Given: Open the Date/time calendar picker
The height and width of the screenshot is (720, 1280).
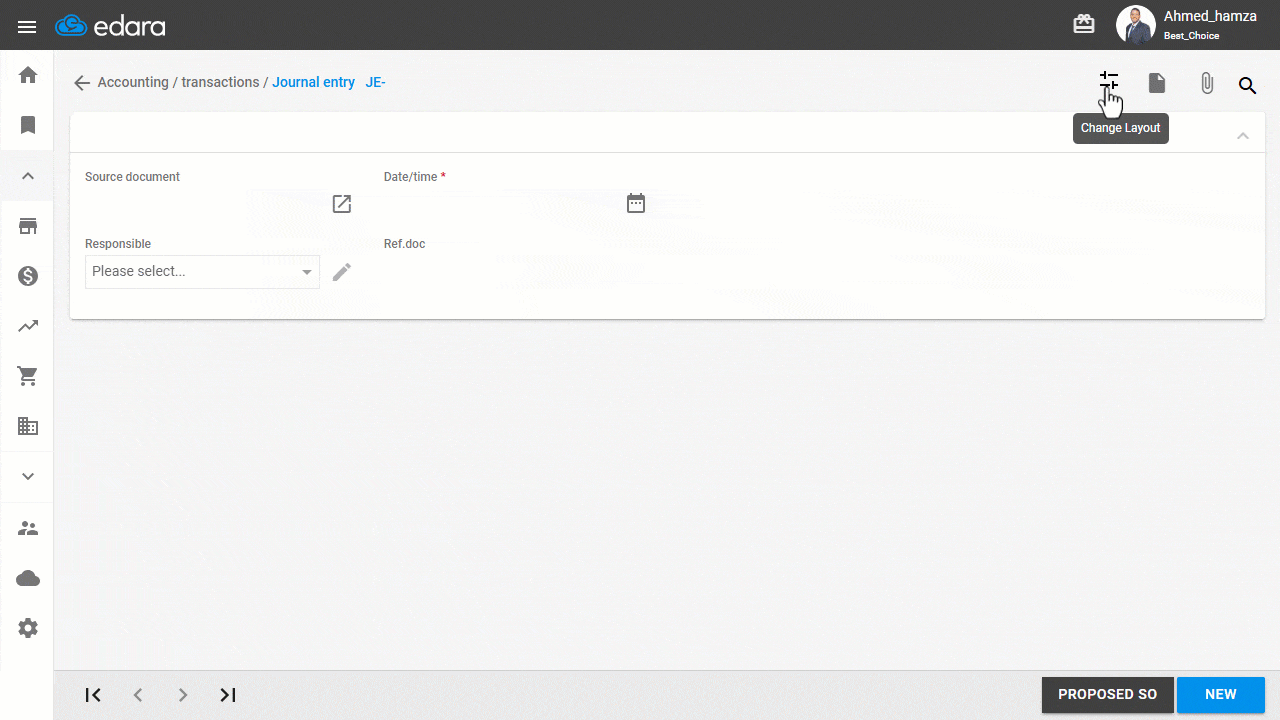Looking at the screenshot, I should pos(636,203).
